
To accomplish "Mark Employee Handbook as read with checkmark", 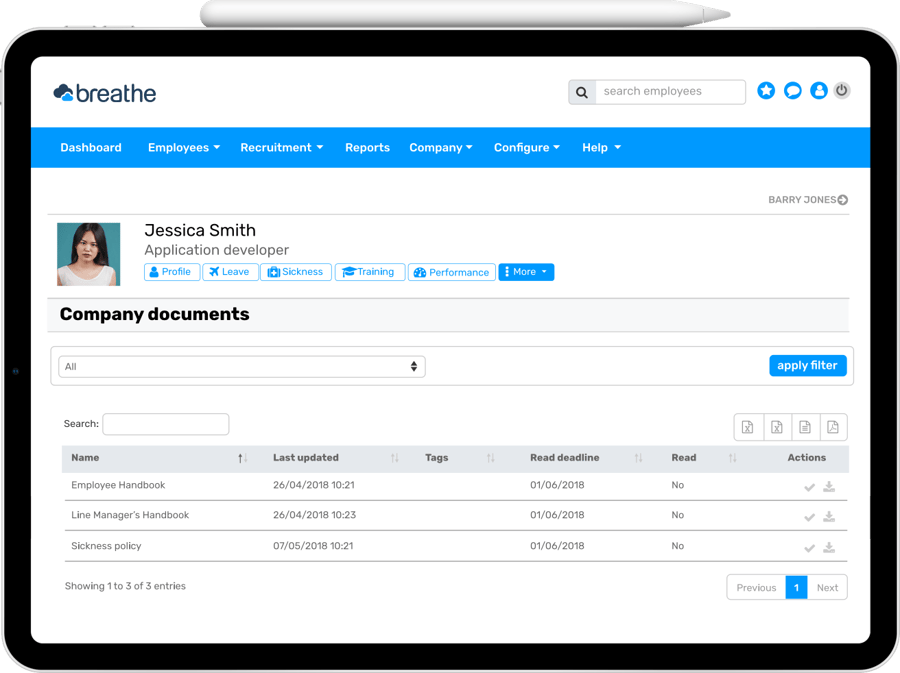I will 810,487.
